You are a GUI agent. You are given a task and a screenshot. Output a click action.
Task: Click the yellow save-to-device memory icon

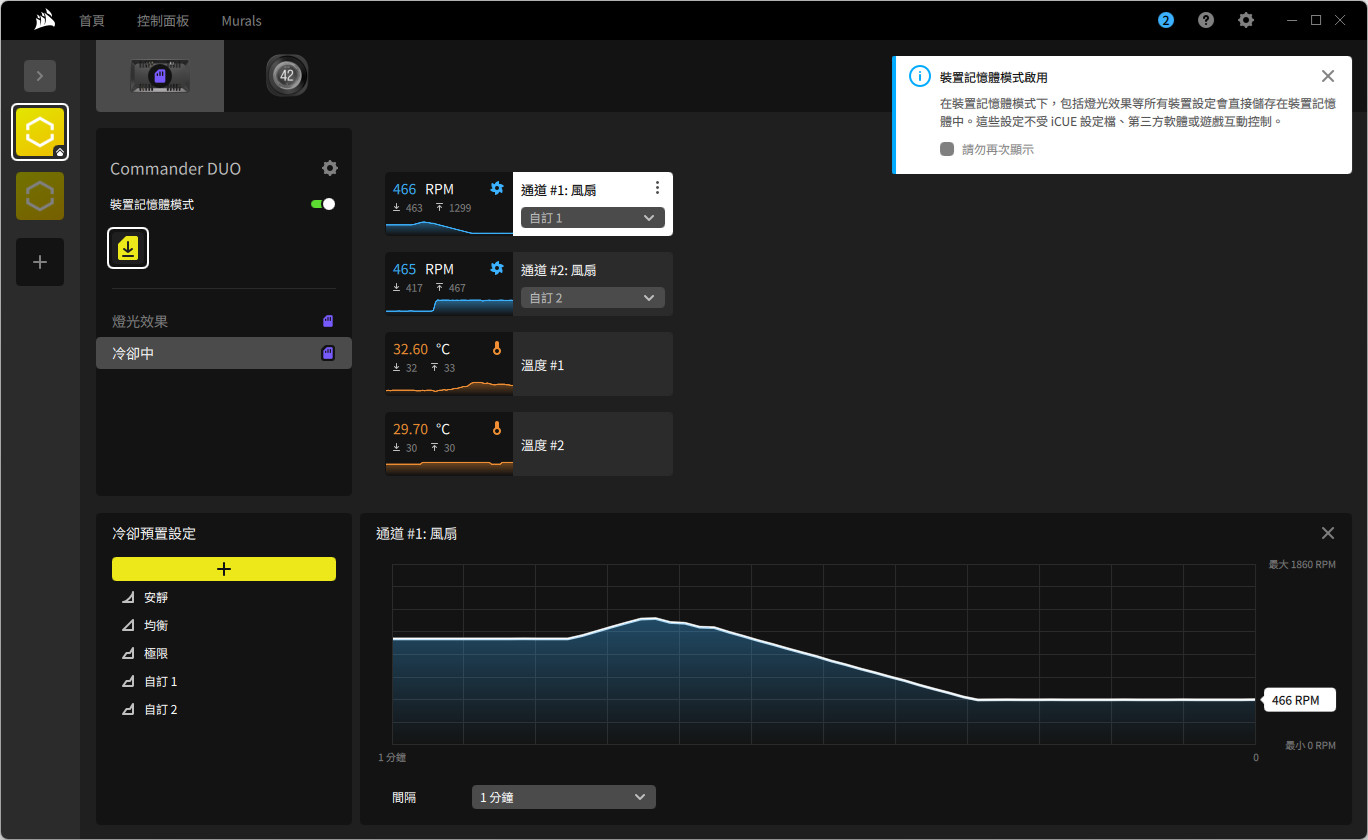128,248
